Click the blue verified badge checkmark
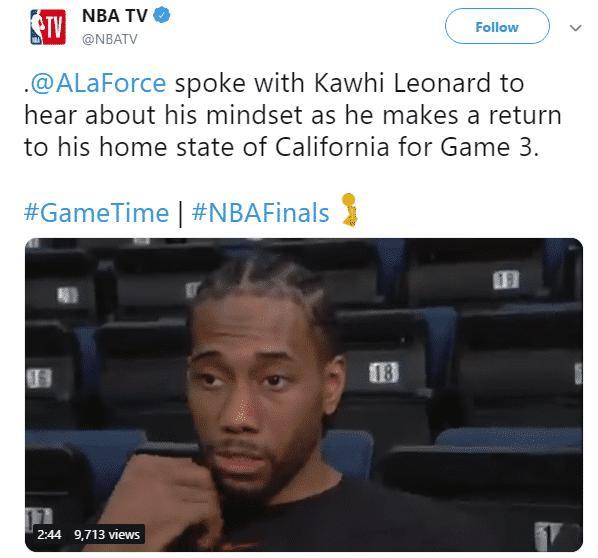The width and height of the screenshot is (598, 558). (x=161, y=16)
